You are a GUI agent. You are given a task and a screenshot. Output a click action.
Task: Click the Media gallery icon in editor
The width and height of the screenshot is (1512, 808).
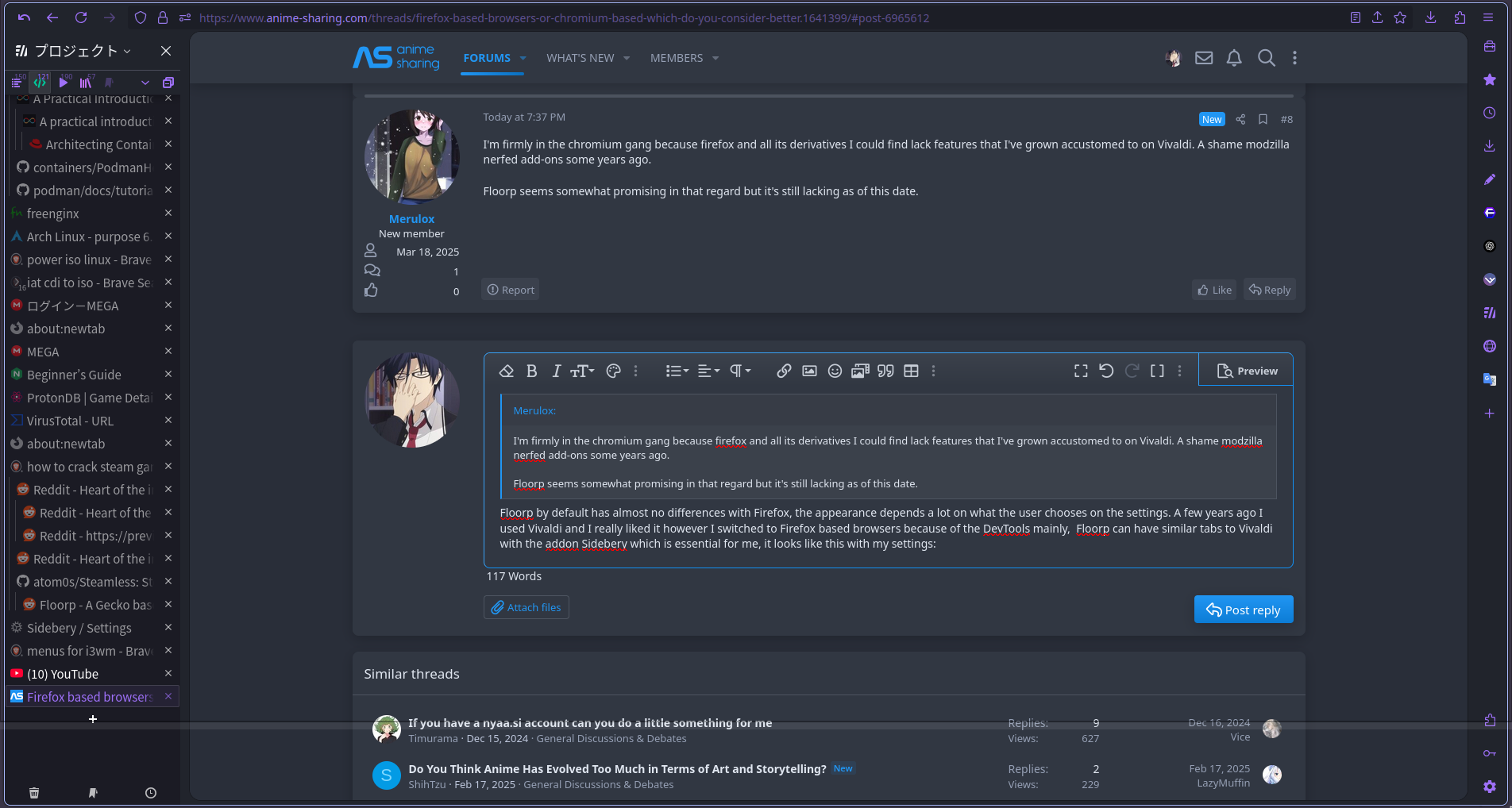860,371
